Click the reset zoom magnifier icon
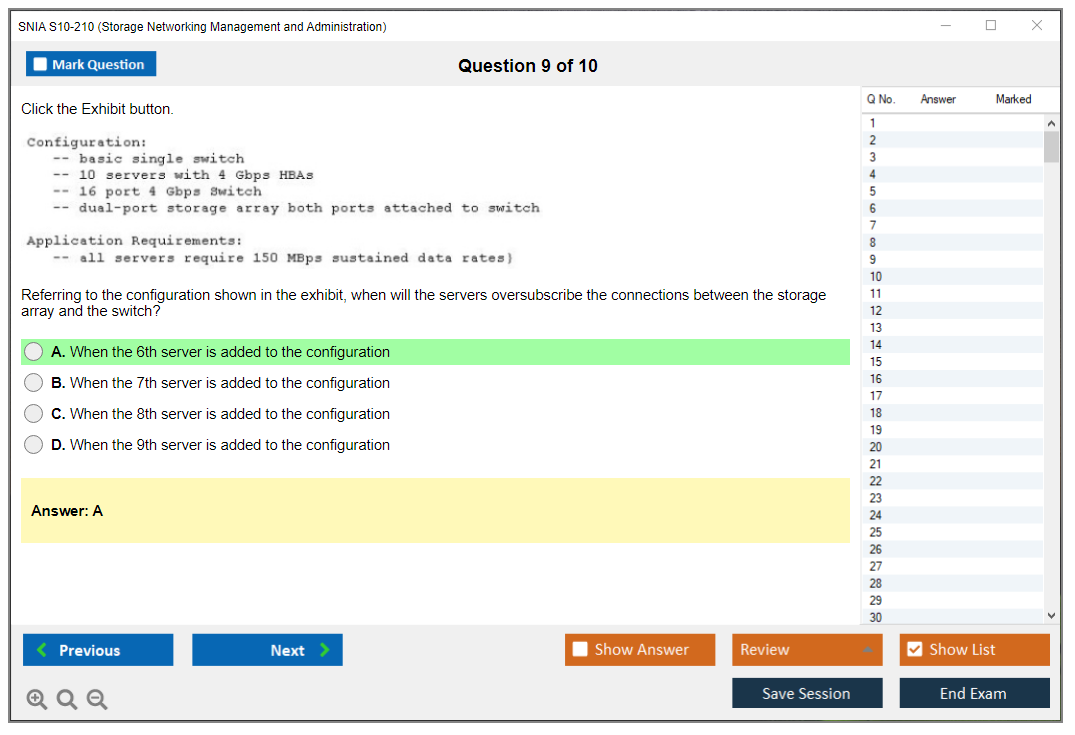The height and width of the screenshot is (735, 1075). click(x=67, y=700)
